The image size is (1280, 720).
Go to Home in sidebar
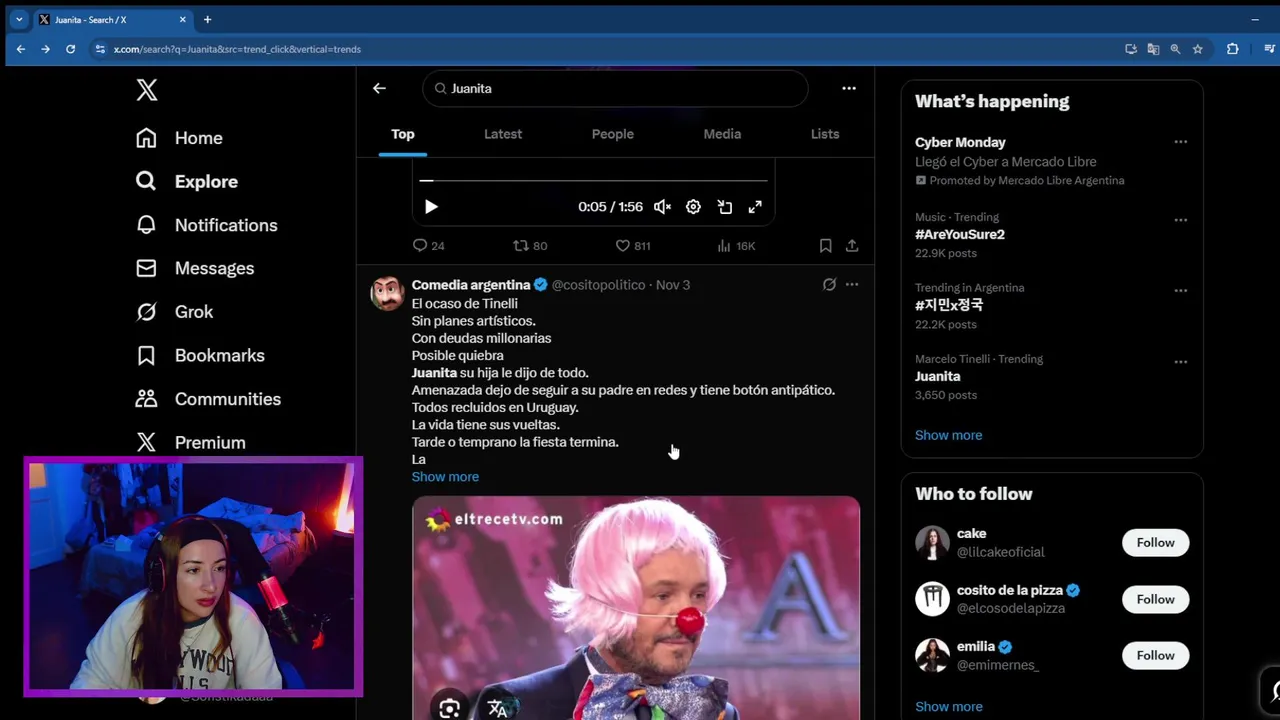pyautogui.click(x=179, y=138)
